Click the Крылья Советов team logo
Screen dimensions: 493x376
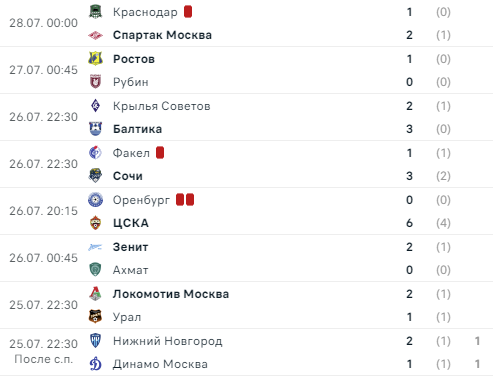tap(95, 106)
